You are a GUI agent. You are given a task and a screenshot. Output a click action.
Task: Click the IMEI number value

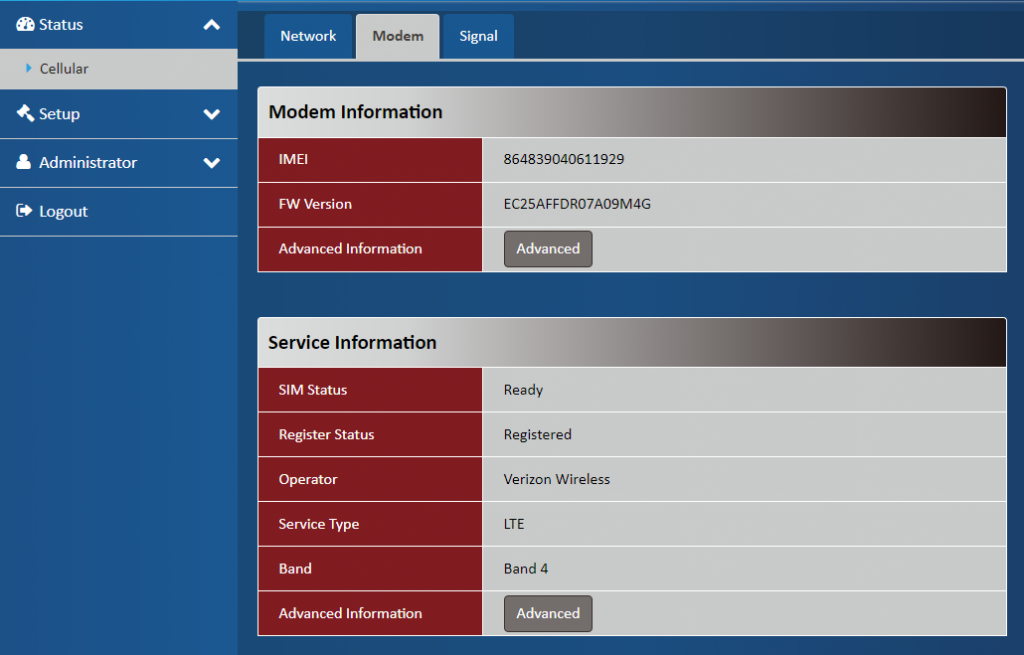(x=564, y=159)
